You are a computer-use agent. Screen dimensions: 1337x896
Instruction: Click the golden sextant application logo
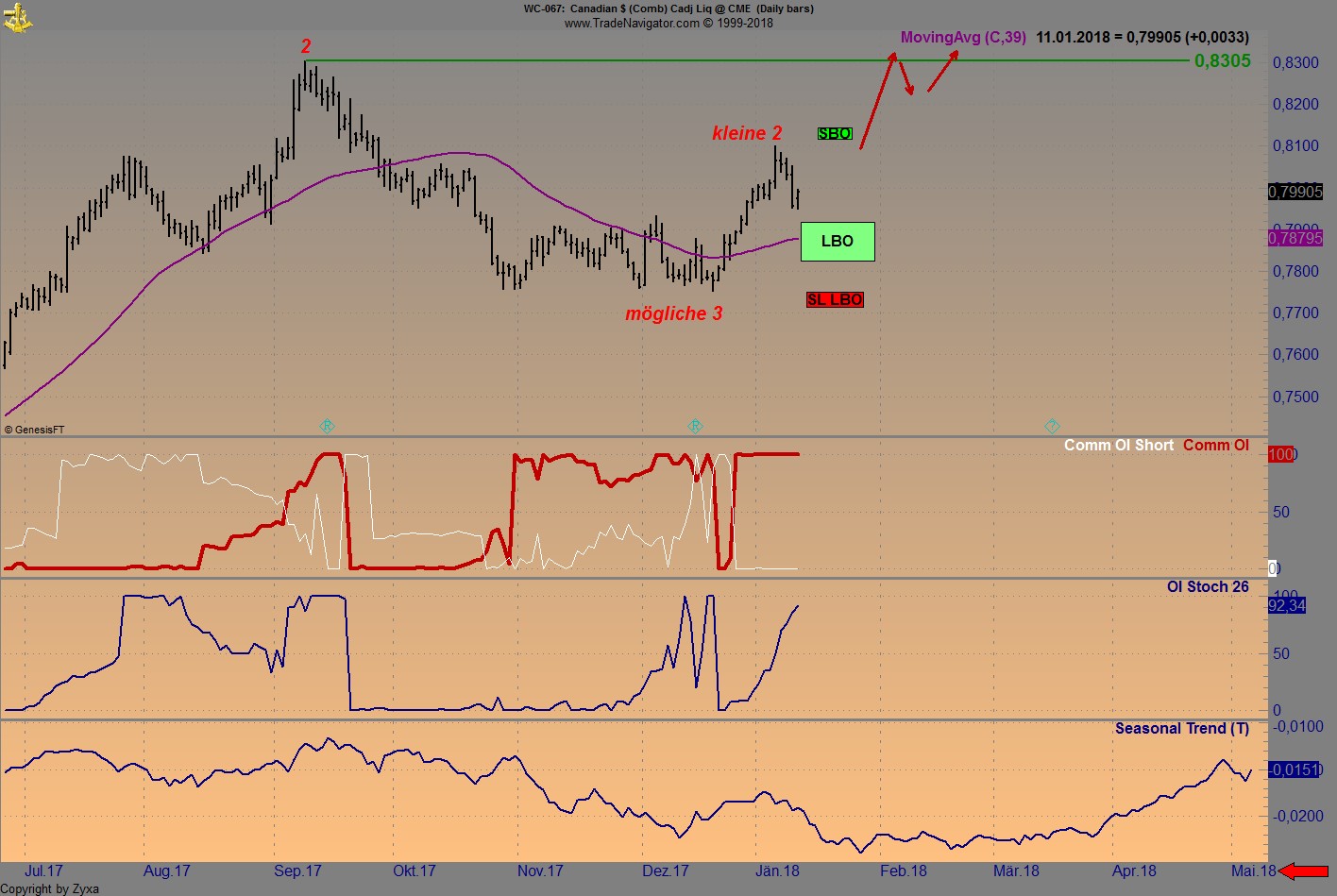(17, 16)
